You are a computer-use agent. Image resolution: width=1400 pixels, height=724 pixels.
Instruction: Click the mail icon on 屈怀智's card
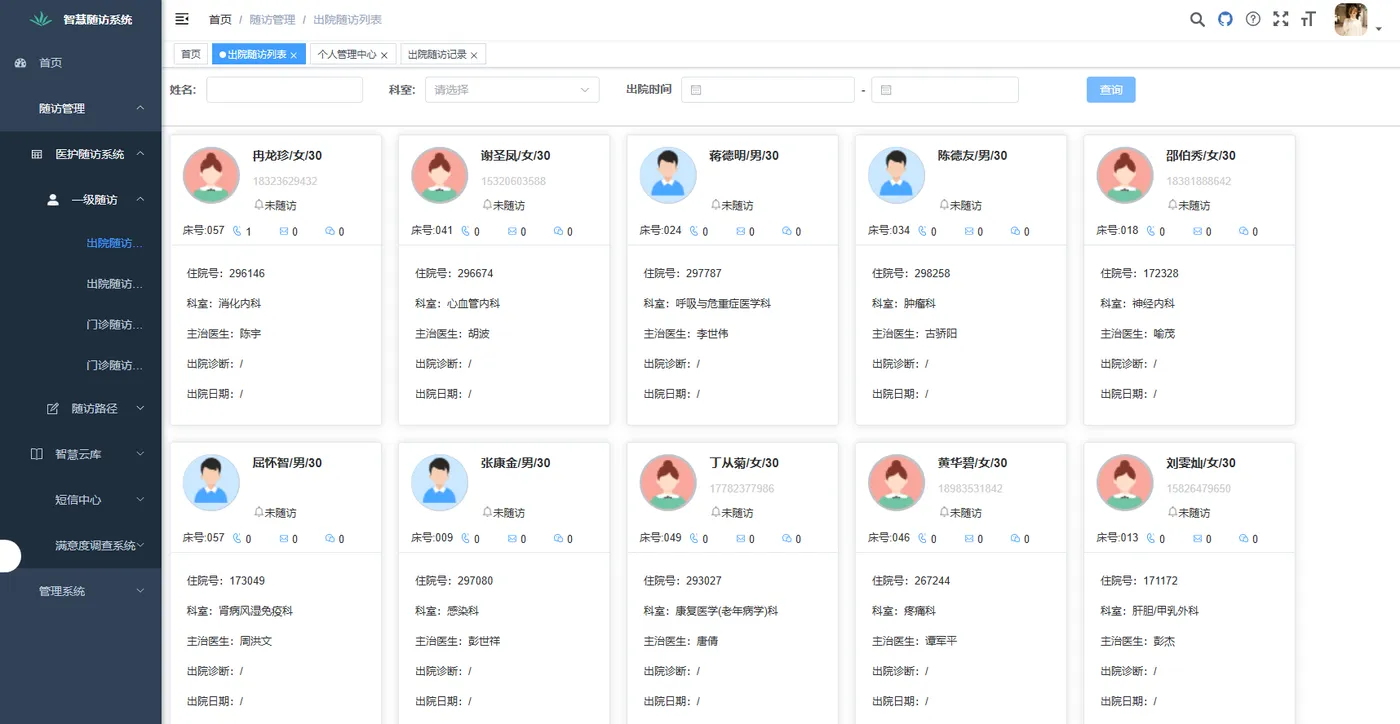284,538
